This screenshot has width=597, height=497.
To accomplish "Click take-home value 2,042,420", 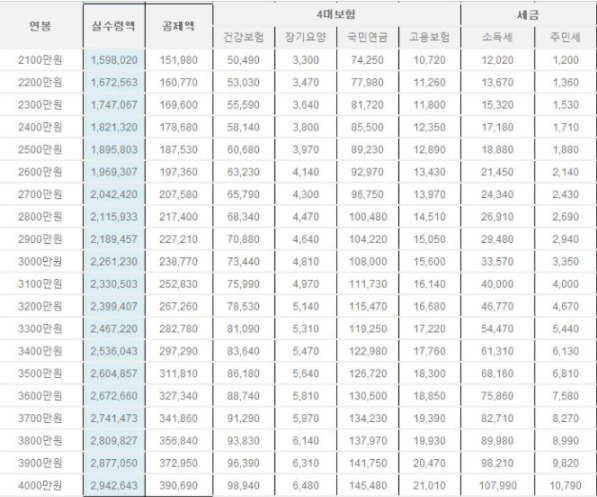I will click(x=114, y=194).
